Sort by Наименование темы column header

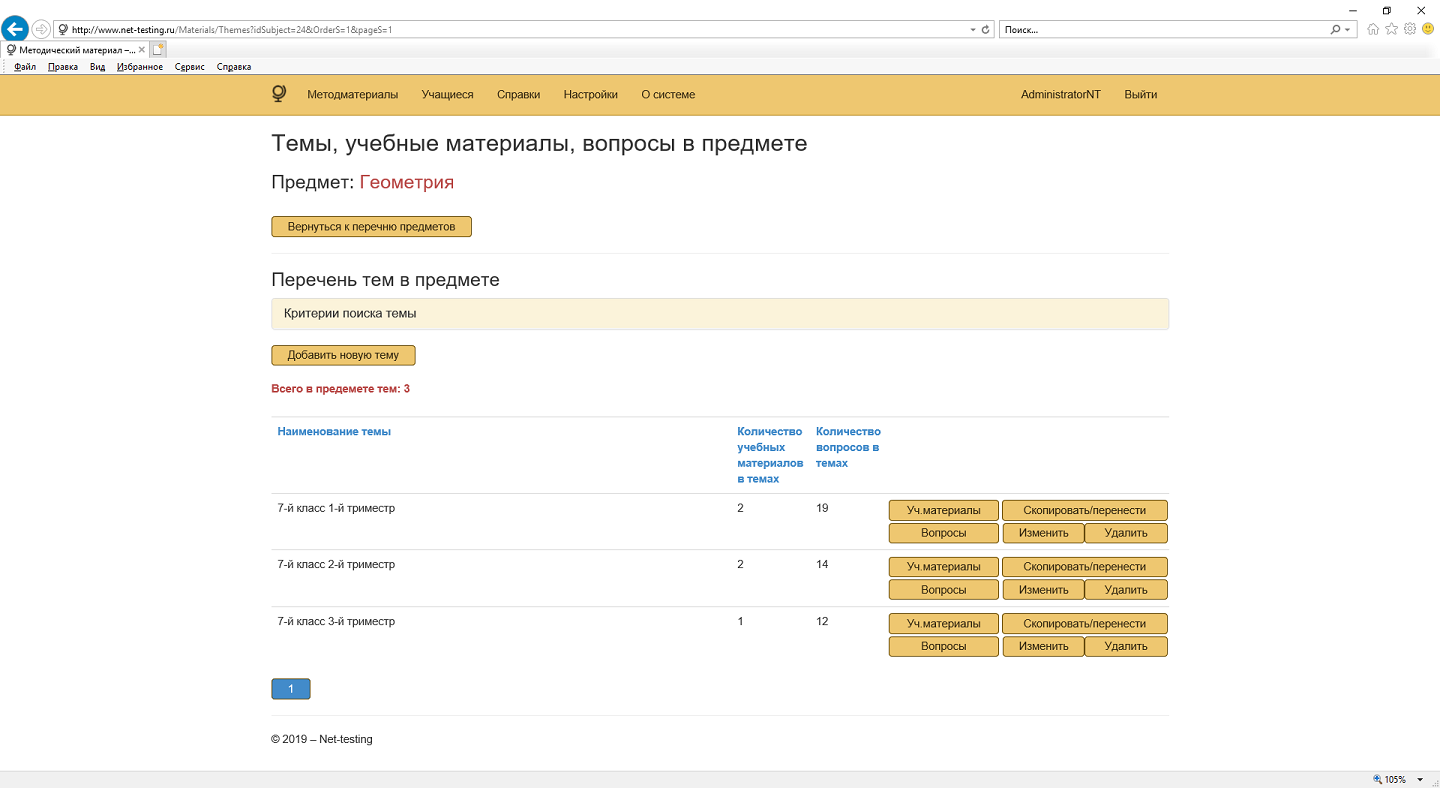pos(334,432)
